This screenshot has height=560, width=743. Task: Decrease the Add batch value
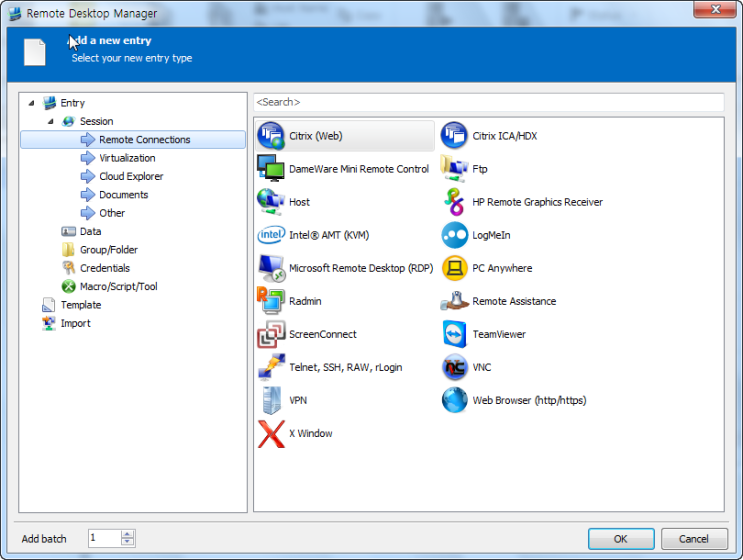click(x=127, y=542)
